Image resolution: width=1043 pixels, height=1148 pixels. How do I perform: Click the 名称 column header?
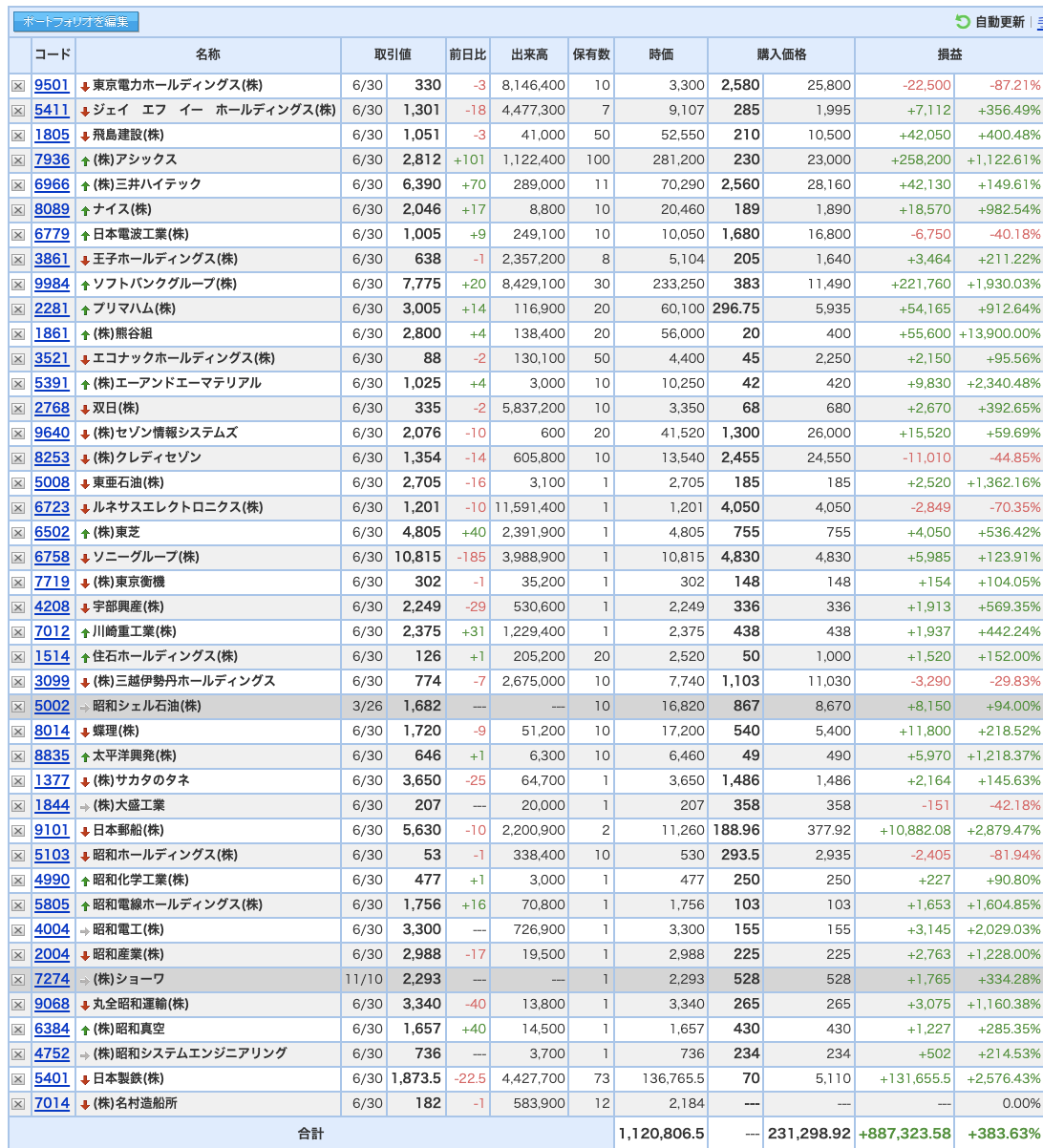(208, 54)
